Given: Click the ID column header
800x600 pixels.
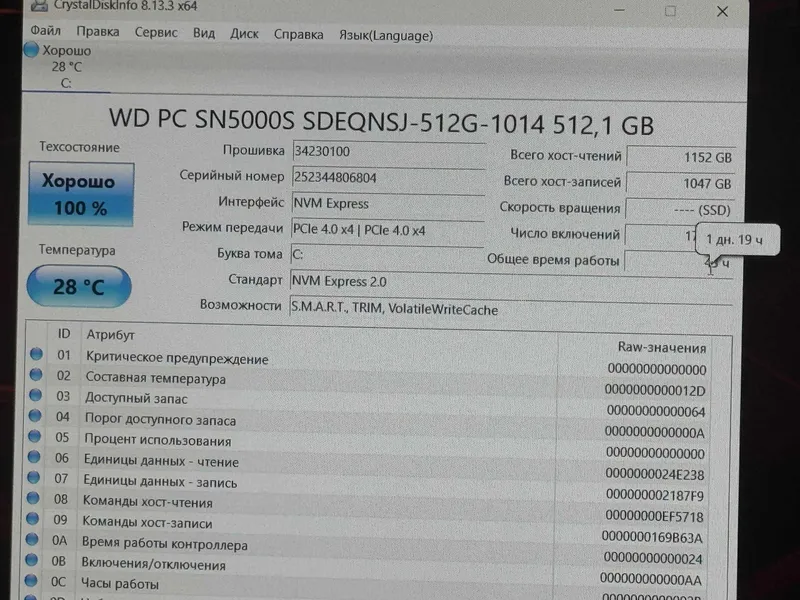Looking at the screenshot, I should coord(64,334).
